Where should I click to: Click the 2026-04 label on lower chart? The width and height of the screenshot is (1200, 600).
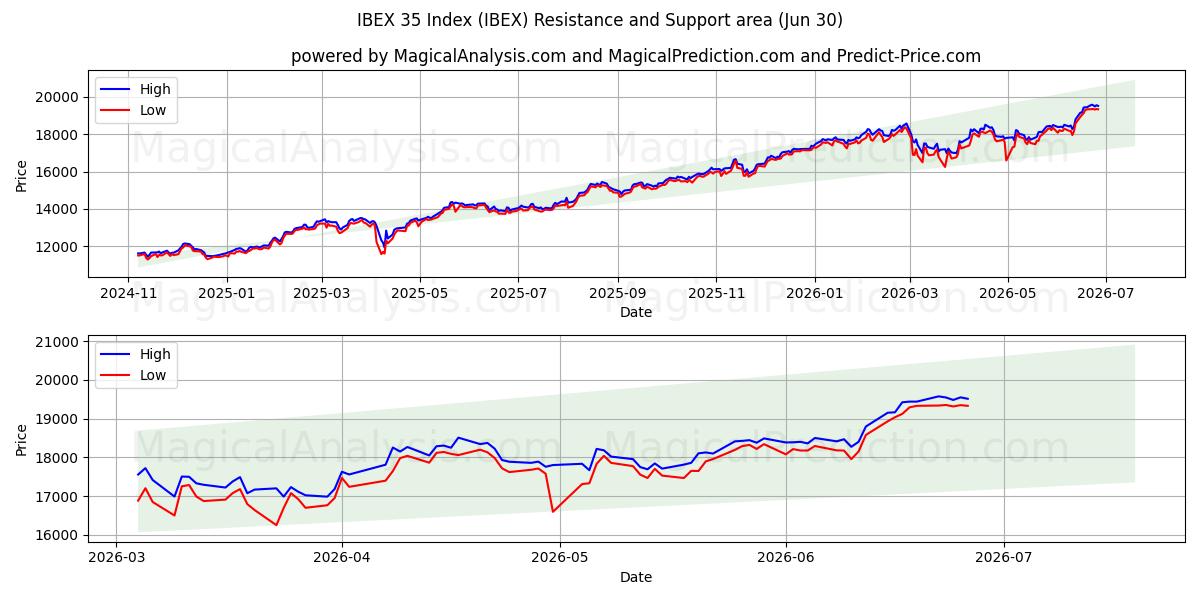pyautogui.click(x=342, y=558)
